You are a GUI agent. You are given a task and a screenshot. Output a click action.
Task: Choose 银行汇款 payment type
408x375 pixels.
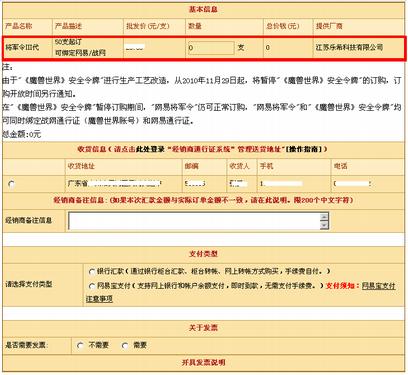click(92, 272)
